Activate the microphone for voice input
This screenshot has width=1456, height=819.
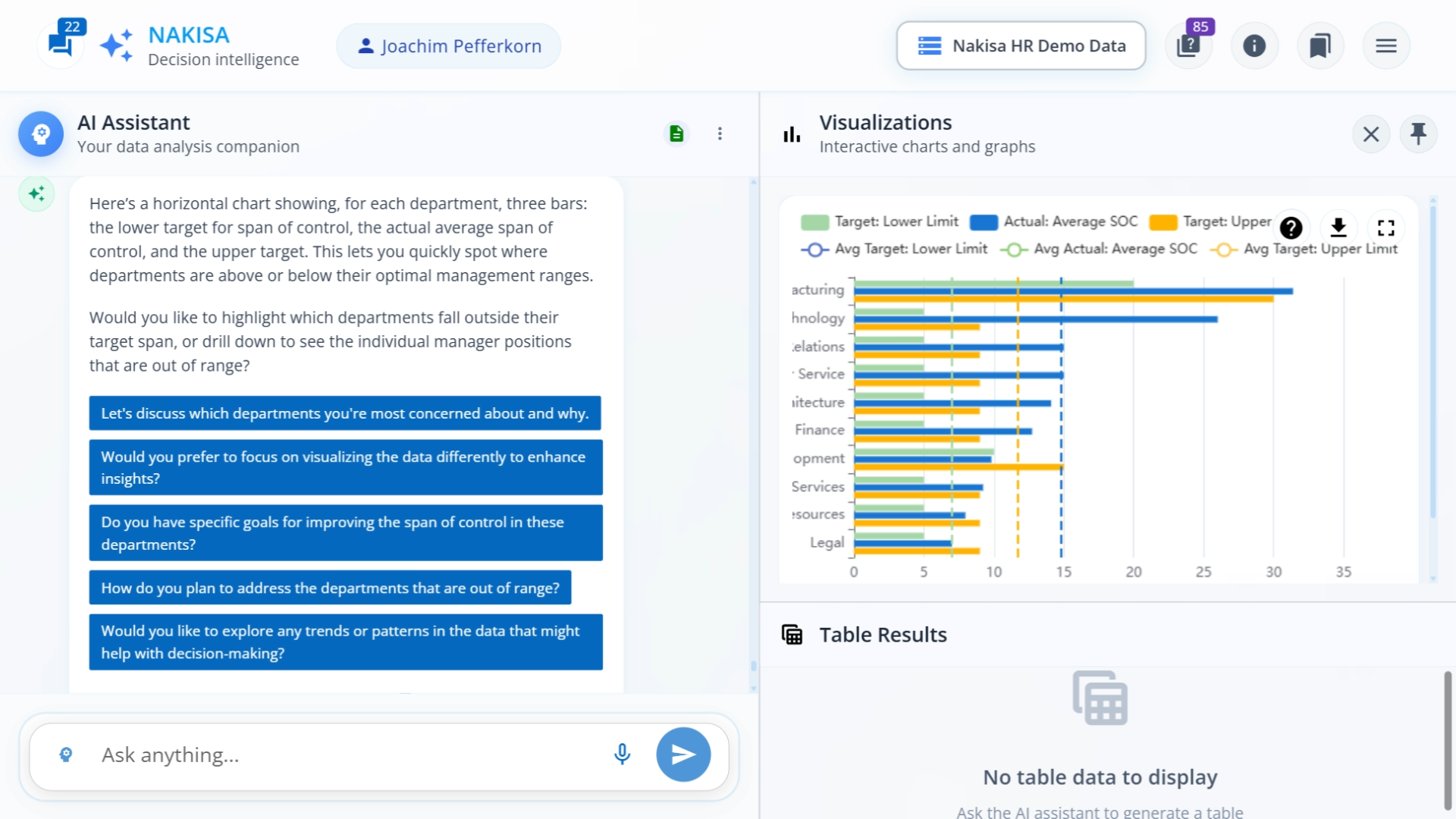click(622, 755)
